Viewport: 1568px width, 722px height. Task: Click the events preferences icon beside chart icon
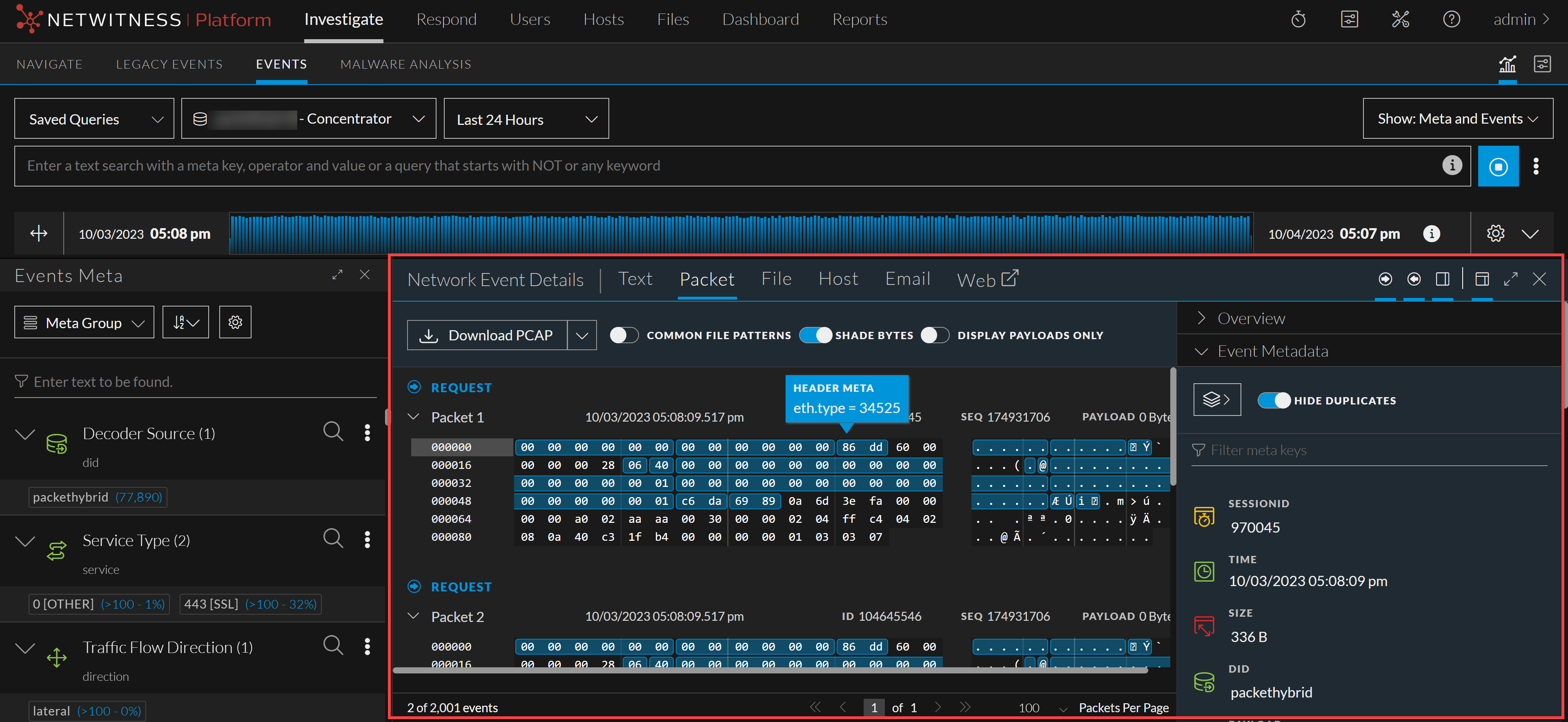tap(1542, 64)
